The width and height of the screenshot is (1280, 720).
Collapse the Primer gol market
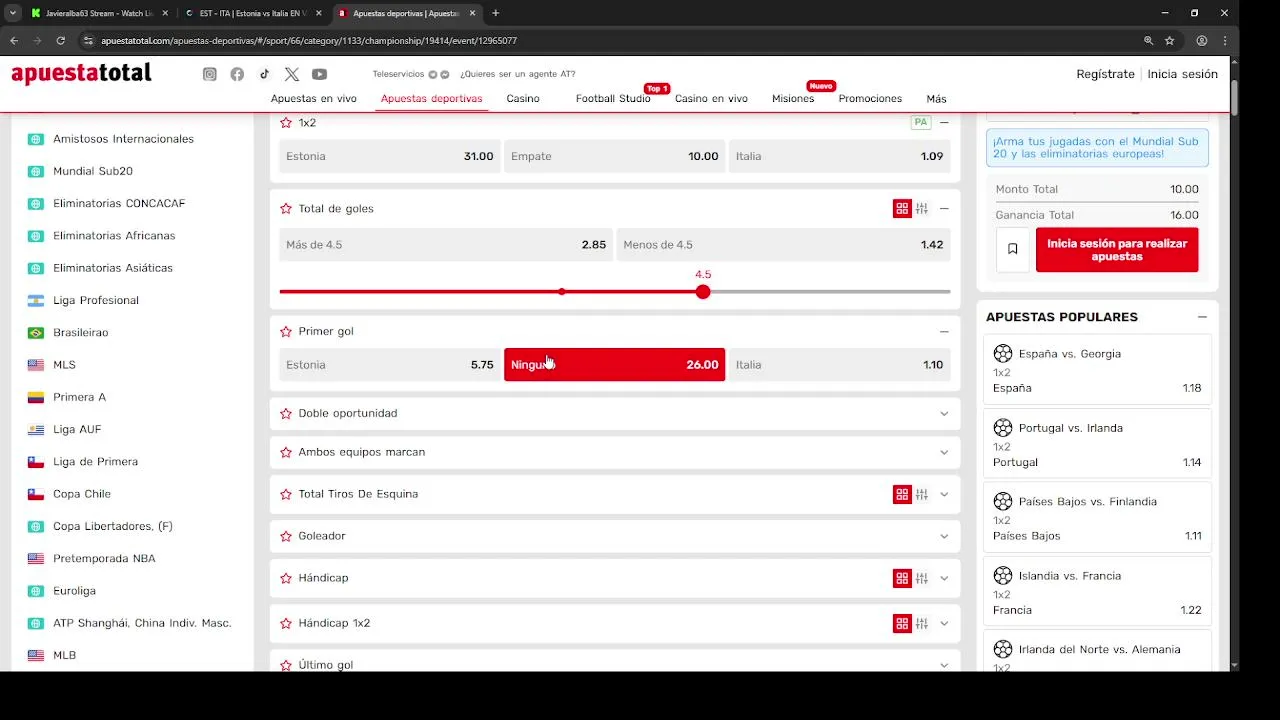click(944, 331)
